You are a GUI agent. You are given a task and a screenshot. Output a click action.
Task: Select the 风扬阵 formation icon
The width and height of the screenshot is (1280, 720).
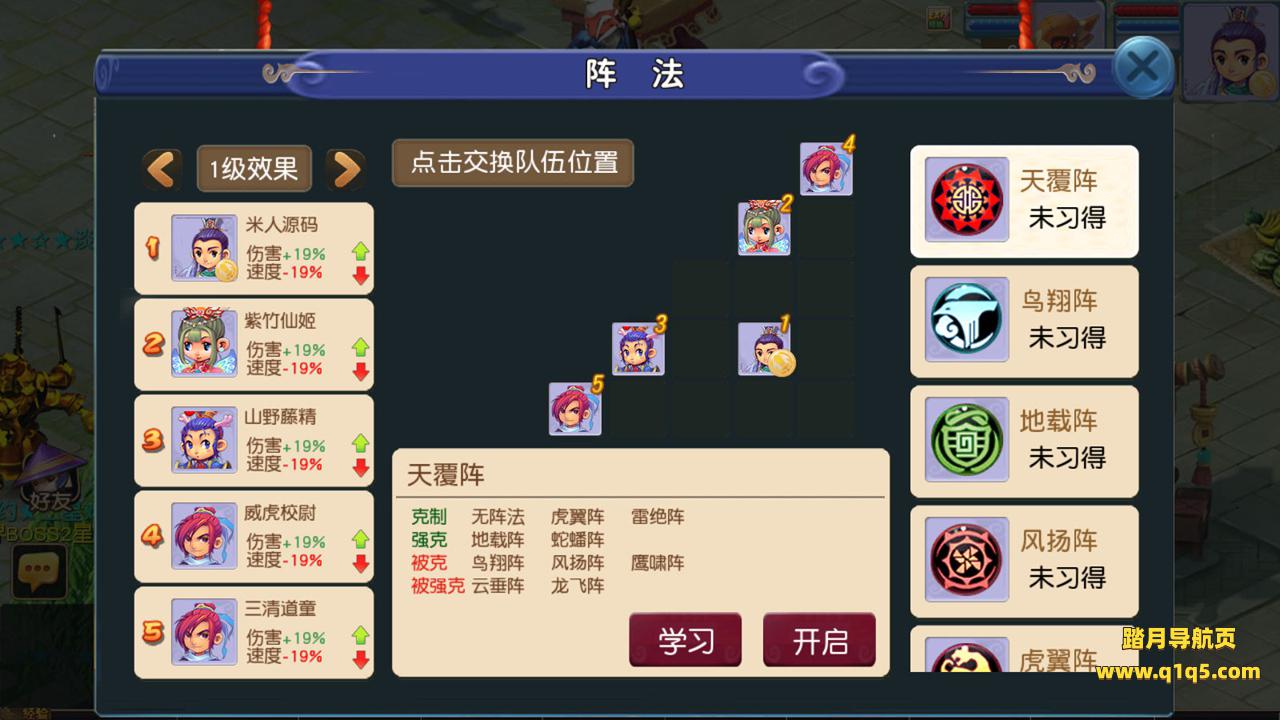point(966,560)
